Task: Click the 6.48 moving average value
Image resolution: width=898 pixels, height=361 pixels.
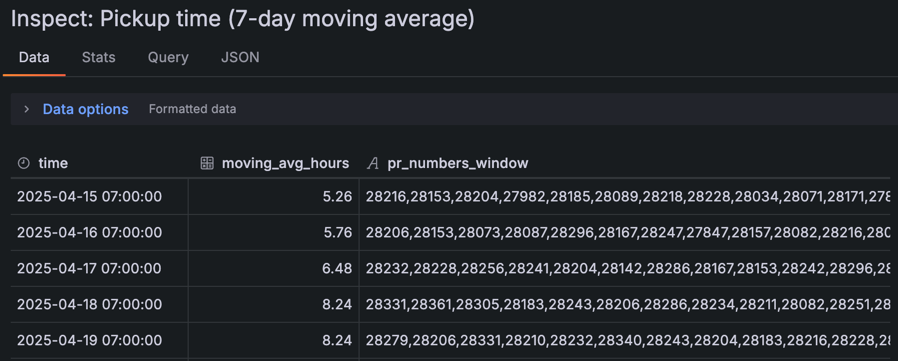Action: point(337,268)
